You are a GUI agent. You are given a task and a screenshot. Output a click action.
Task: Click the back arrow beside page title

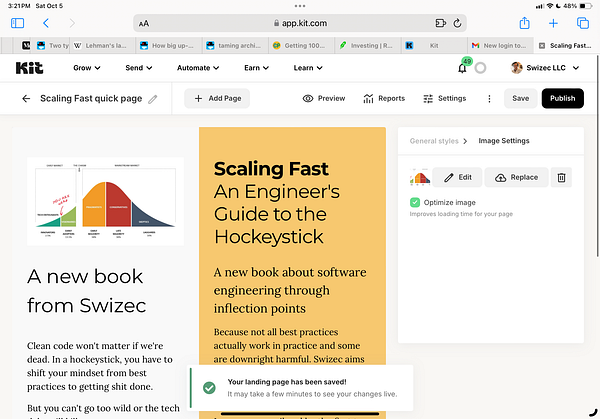tap(26, 99)
